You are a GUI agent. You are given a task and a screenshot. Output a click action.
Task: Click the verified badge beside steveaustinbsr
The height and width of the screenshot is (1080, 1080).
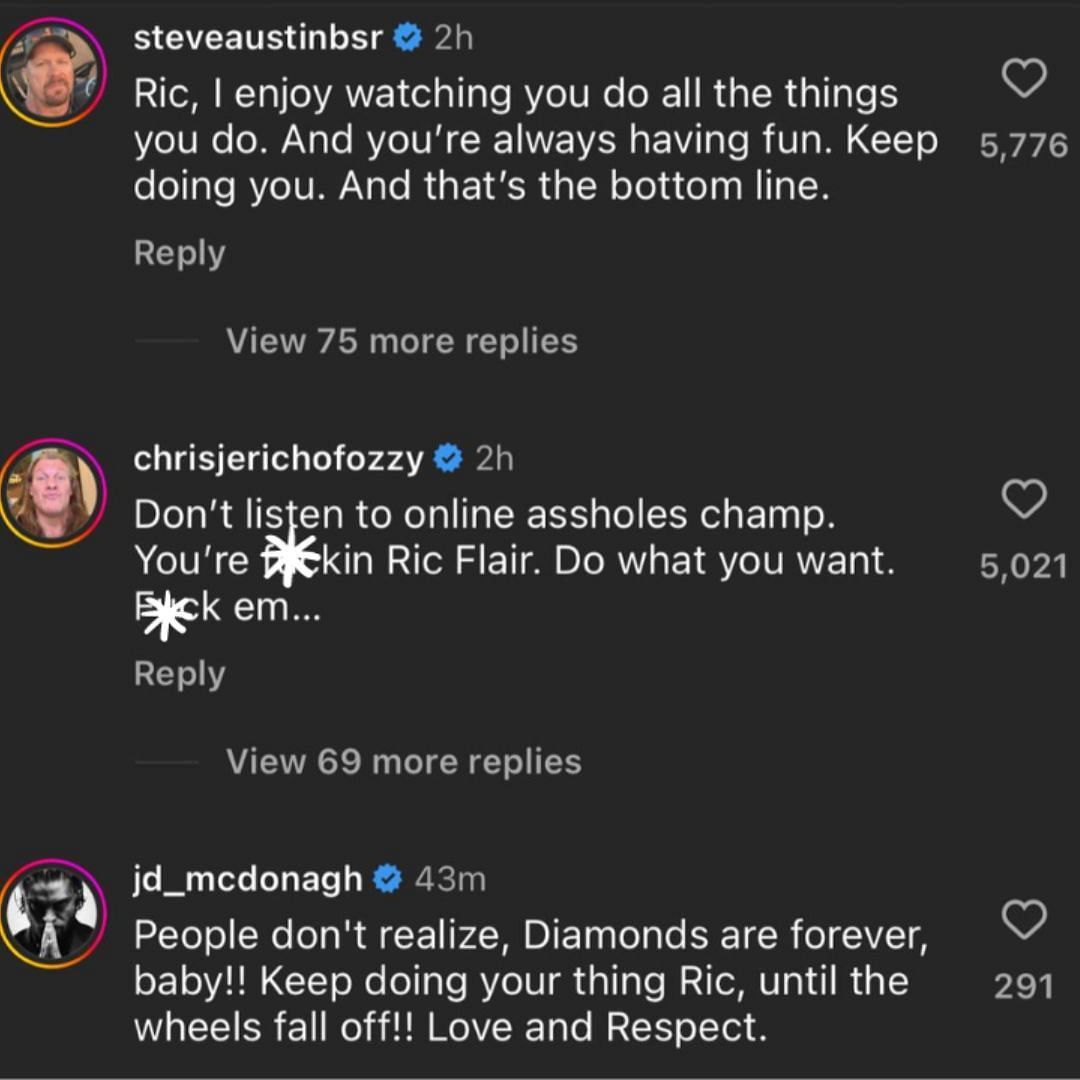click(x=407, y=38)
